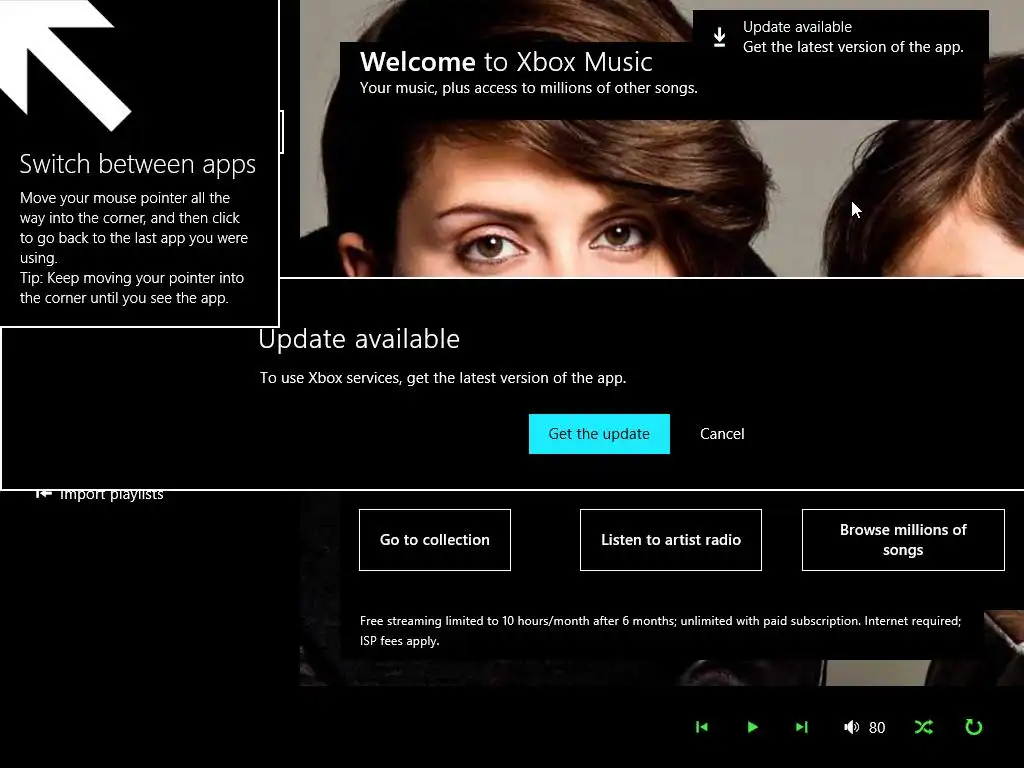Open Browse millions of songs
Screen dimensions: 1024x768
pos(903,540)
